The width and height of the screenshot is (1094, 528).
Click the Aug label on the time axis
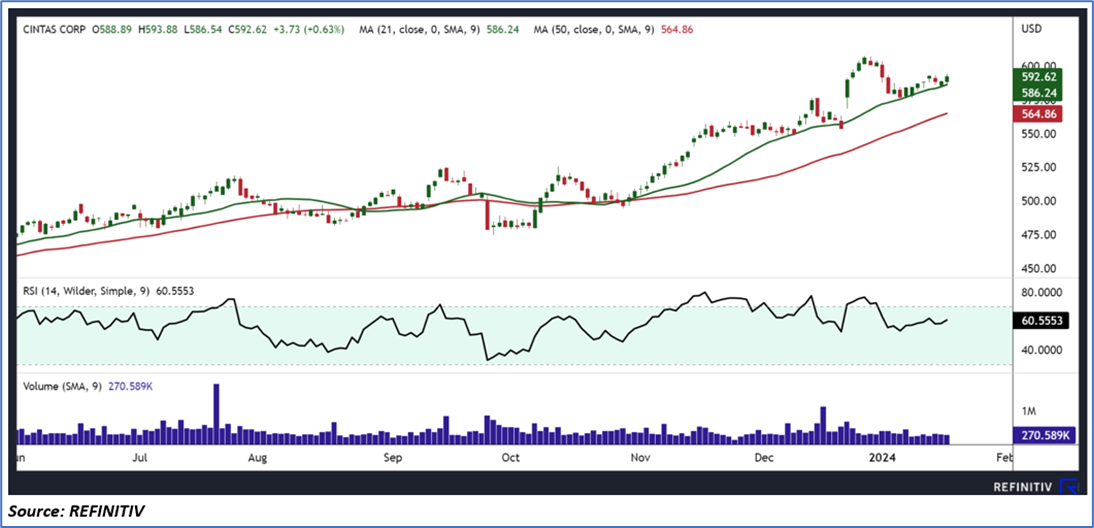point(257,458)
